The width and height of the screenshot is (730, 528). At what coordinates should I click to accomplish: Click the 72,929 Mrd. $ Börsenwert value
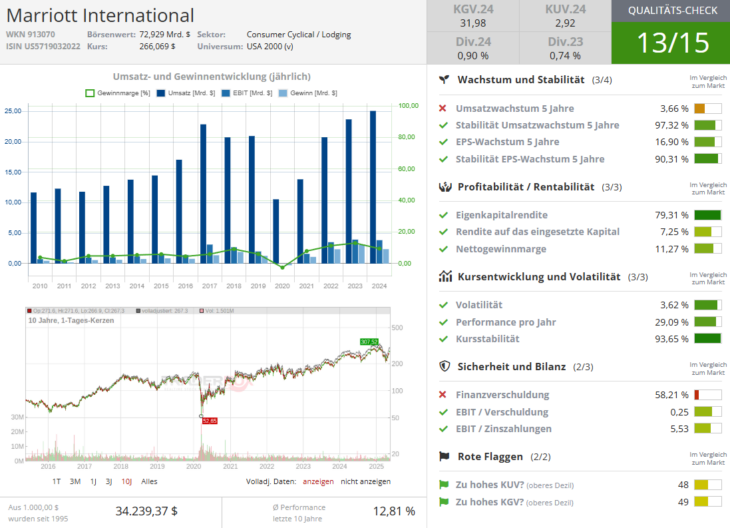[165, 34]
